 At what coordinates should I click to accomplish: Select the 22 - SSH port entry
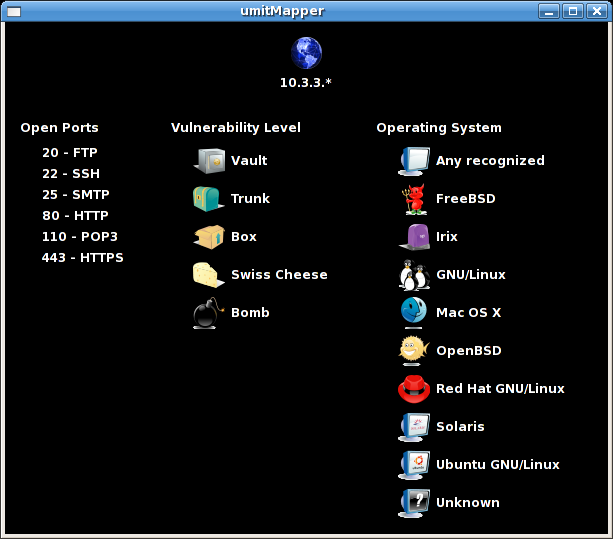71,174
